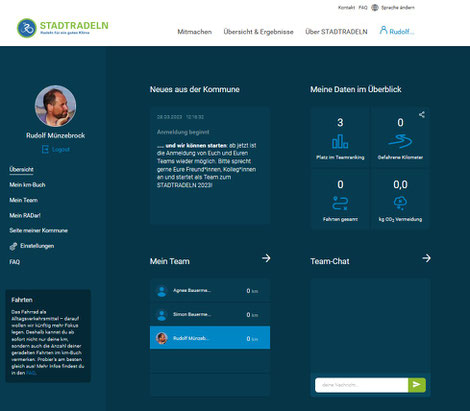This screenshot has width=470, height=411.
Task: Click the Gefahrene Kilometer label
Action: (400, 157)
